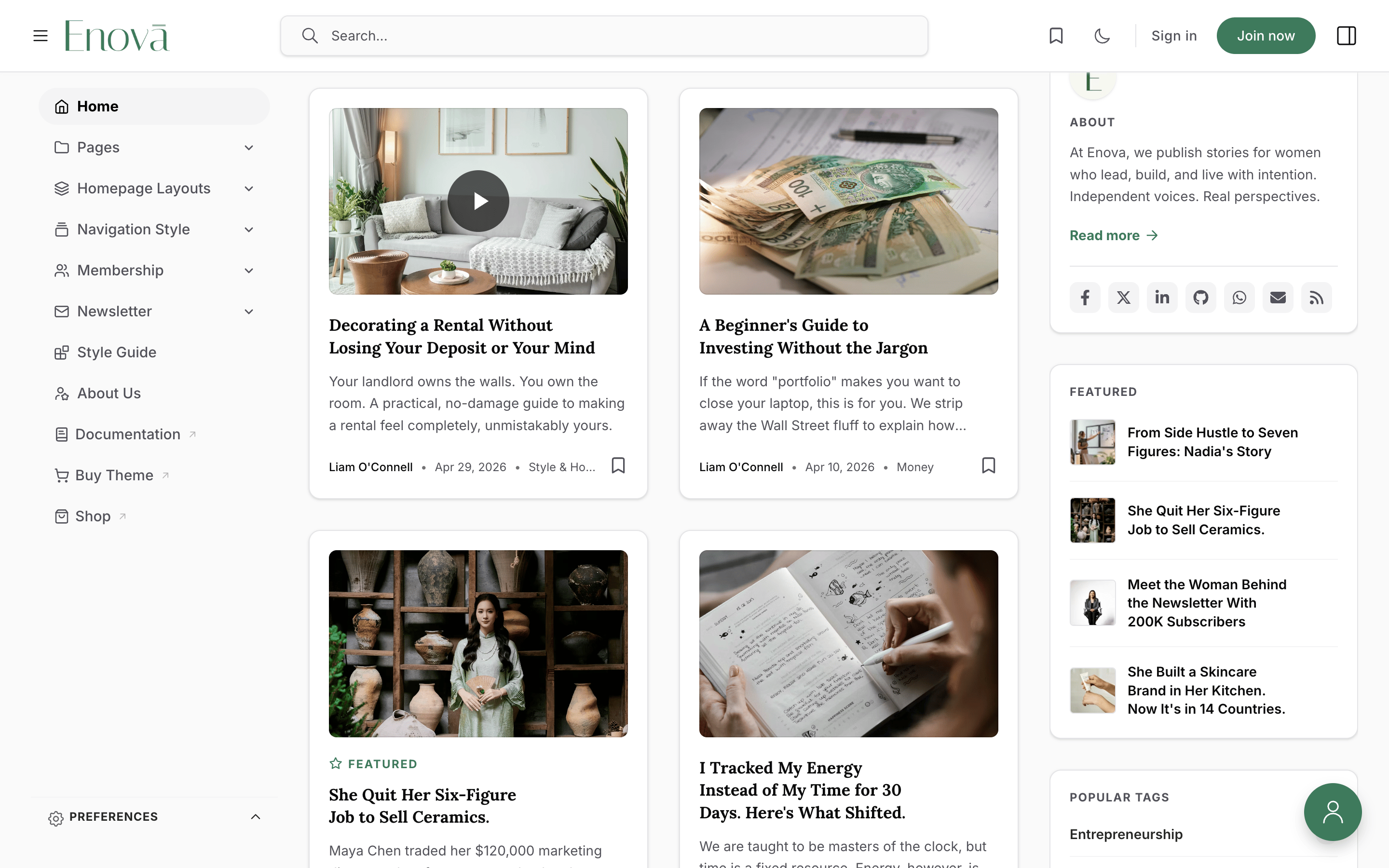Viewport: 1389px width, 868px height.
Task: Open the Style Guide page
Action: 117,353
